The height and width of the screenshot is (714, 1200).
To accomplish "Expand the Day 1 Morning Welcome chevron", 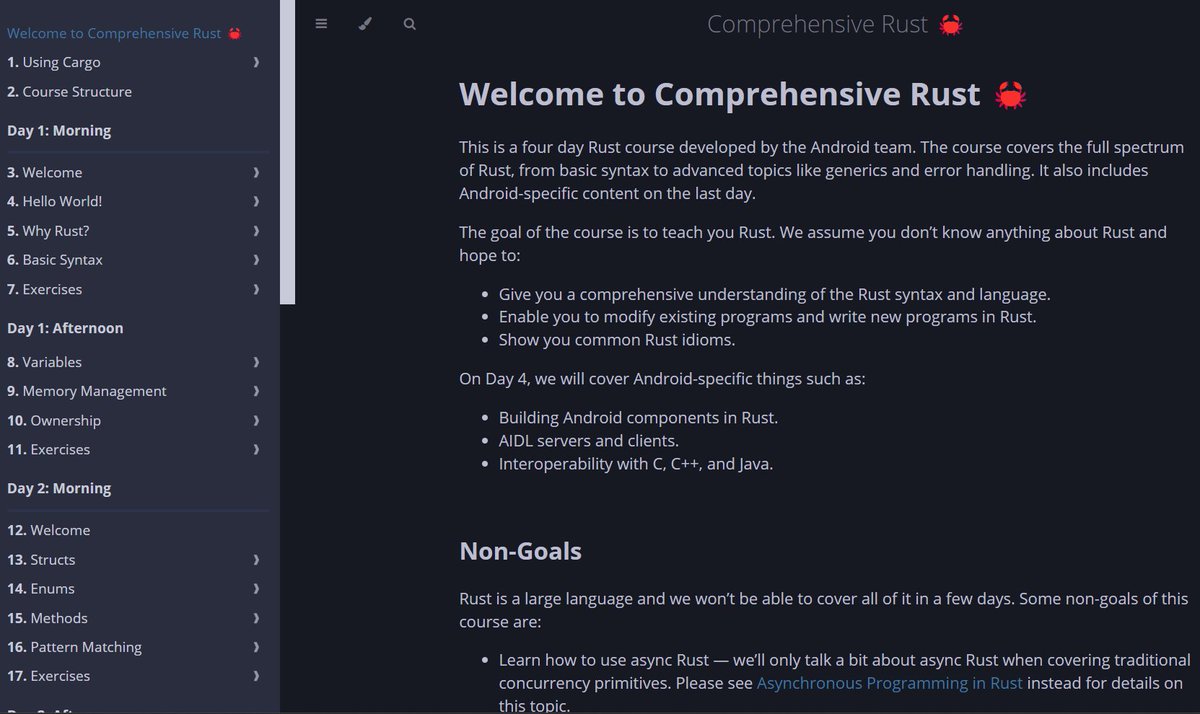I will 256,172.
